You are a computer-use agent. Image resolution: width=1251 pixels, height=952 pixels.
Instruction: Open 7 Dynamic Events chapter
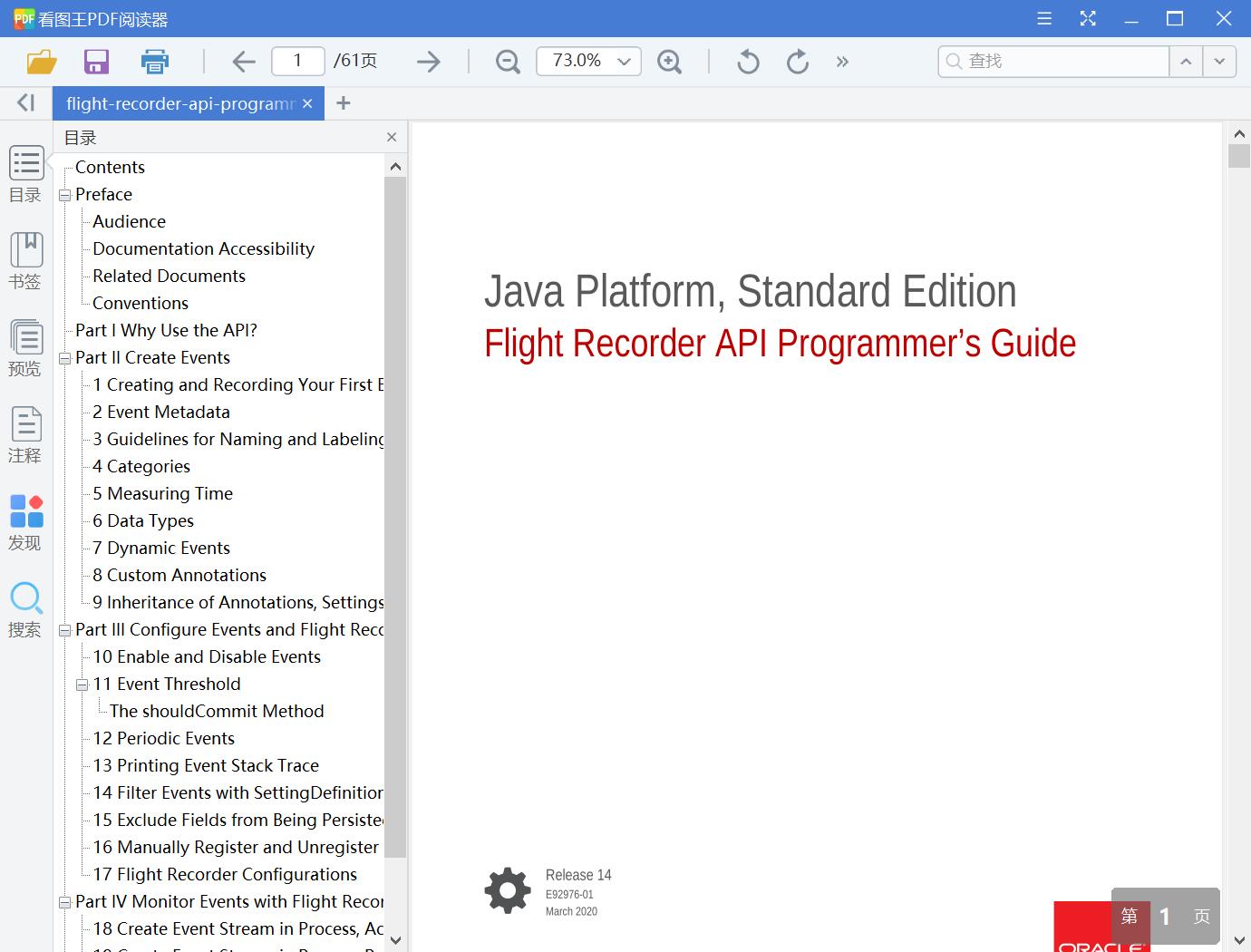click(161, 548)
